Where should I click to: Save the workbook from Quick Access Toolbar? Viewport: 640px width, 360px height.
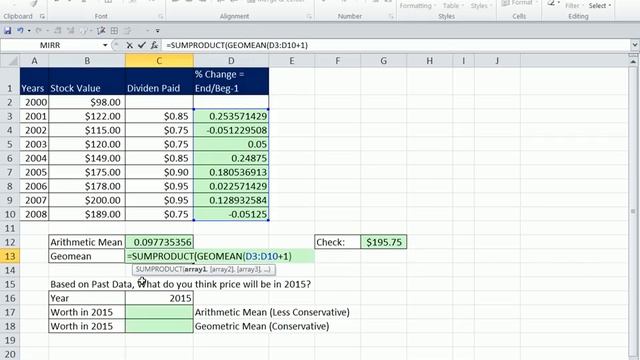(x=7, y=31)
